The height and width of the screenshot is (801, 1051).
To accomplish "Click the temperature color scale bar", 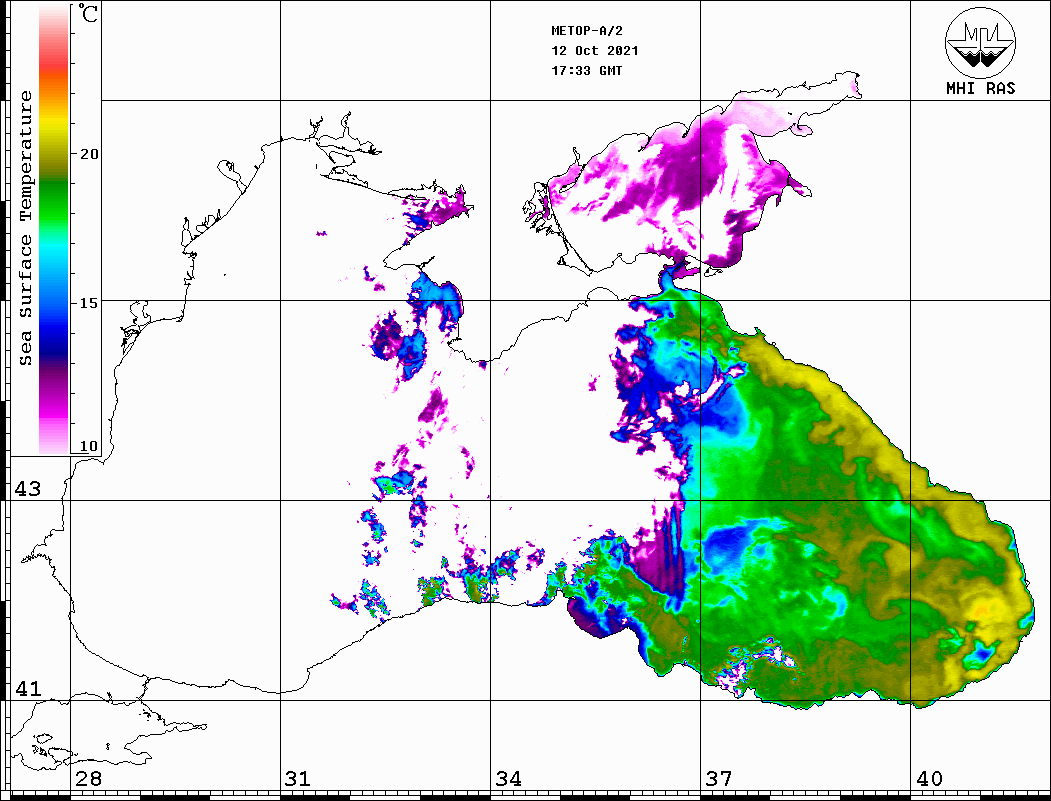I will point(54,229).
